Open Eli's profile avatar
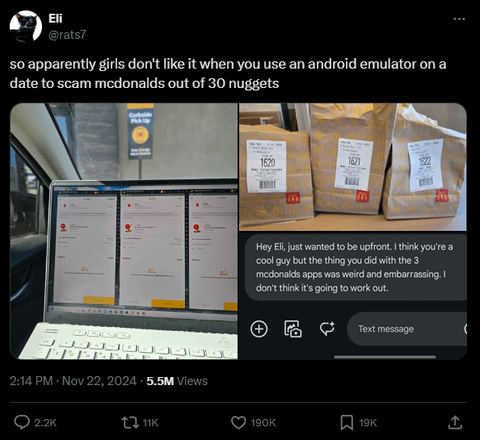Viewport: 480px width, 440px height. (26, 26)
